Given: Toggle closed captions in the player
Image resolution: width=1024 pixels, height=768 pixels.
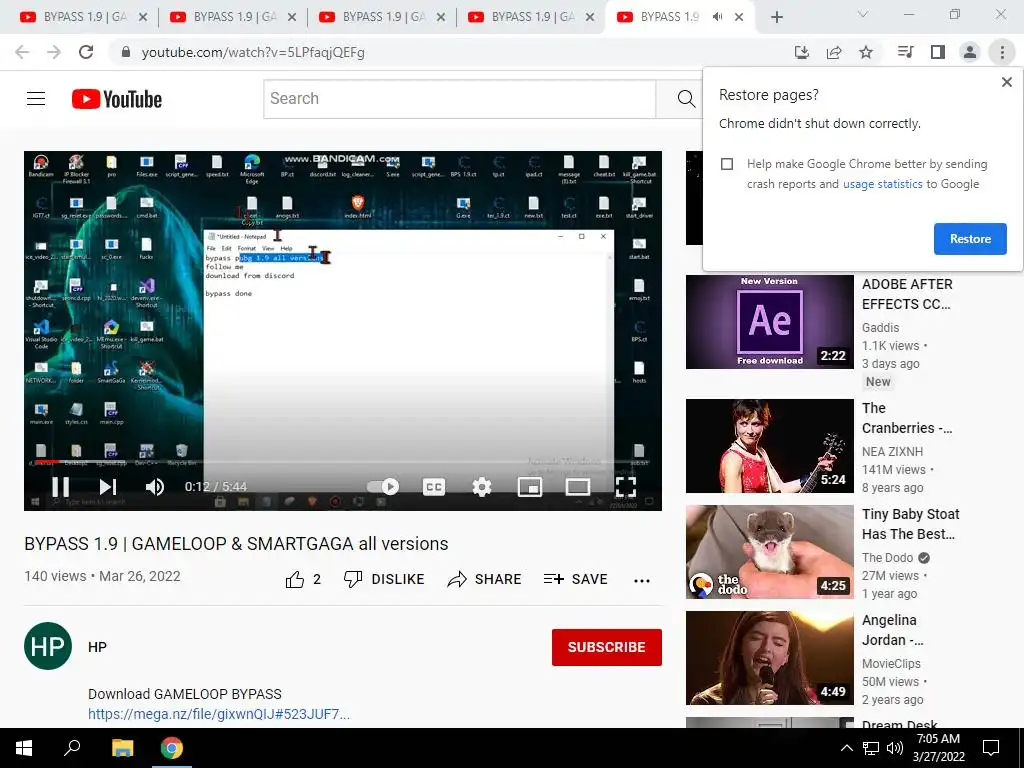Looking at the screenshot, I should (x=434, y=487).
